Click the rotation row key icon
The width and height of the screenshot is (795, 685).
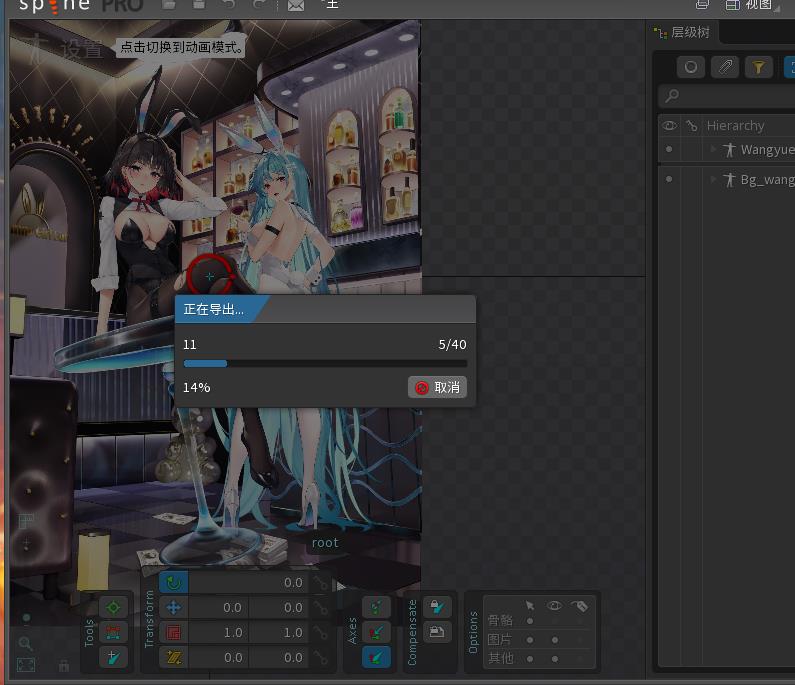click(320, 583)
